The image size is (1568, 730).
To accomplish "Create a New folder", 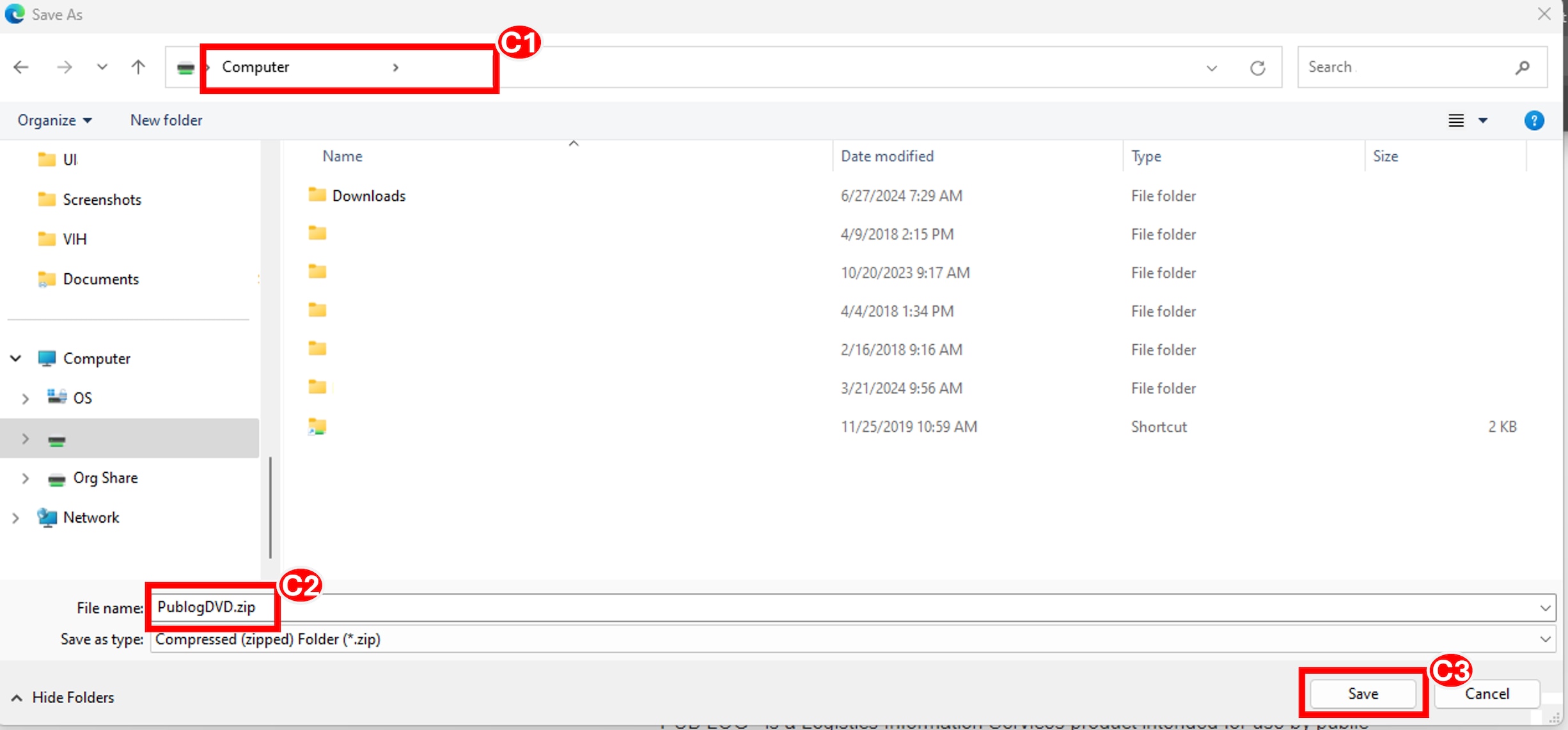I will click(166, 120).
